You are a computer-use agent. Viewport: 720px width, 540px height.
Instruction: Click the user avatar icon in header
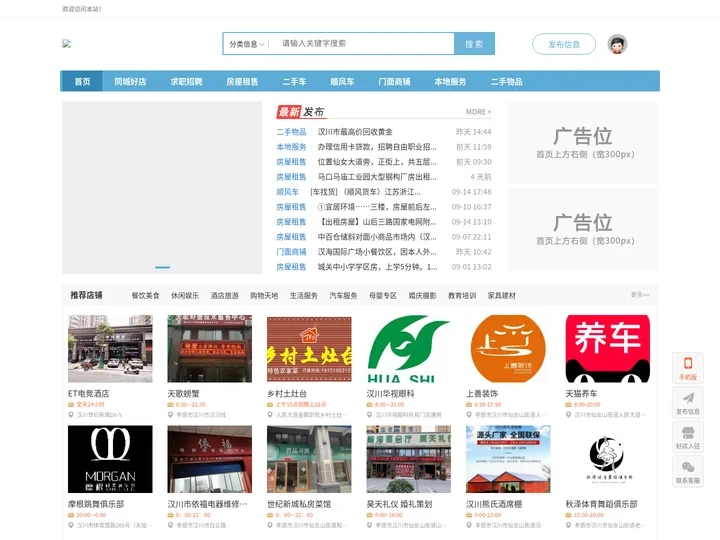617,44
